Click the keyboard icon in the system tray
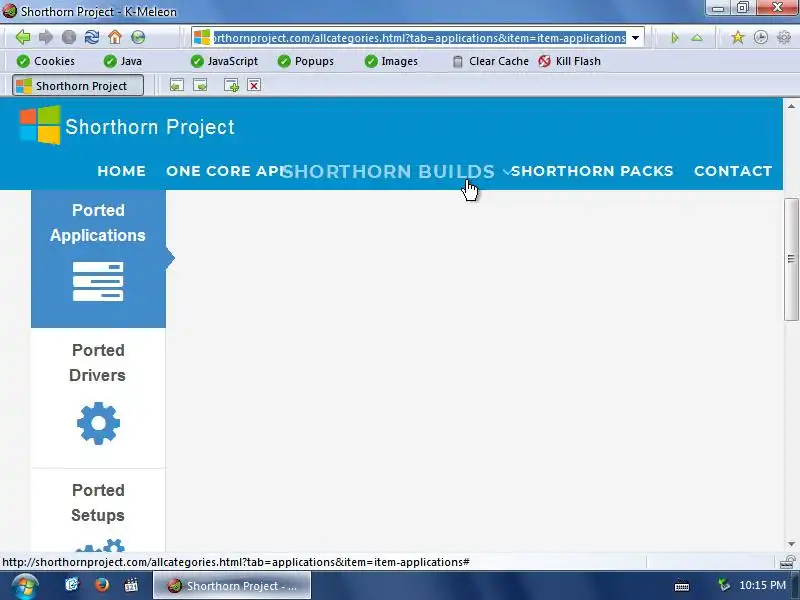This screenshot has width=800, height=600. coord(682,586)
